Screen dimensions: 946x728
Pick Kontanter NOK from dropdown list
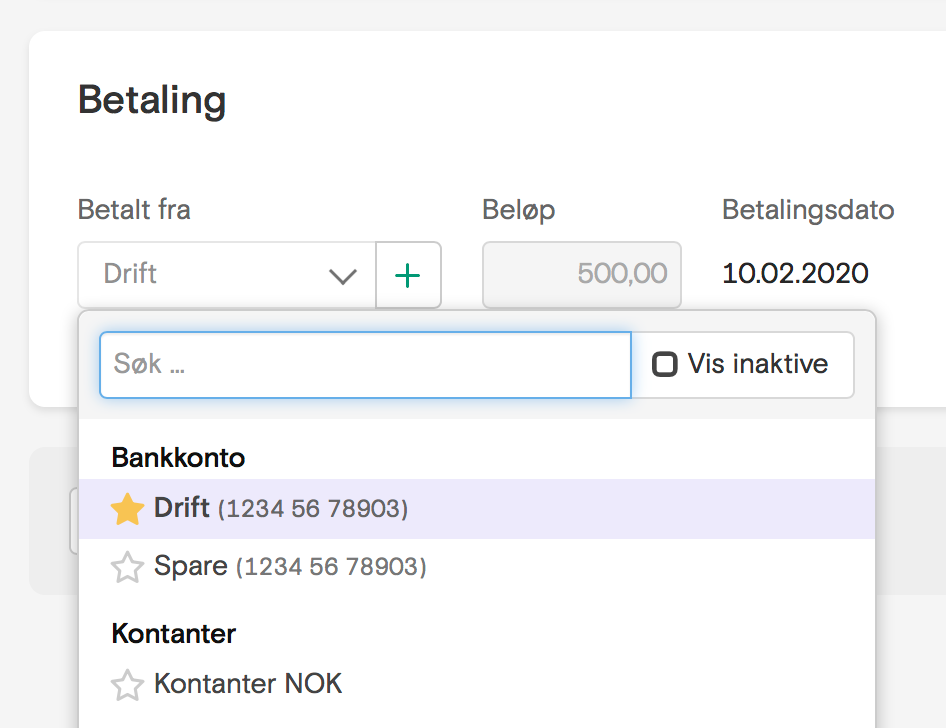pyautogui.click(x=477, y=685)
